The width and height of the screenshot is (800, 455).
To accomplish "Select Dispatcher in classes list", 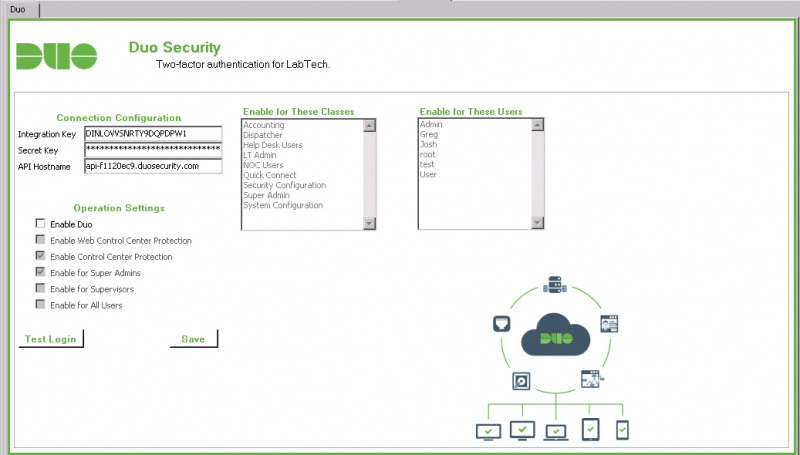I will (263, 135).
